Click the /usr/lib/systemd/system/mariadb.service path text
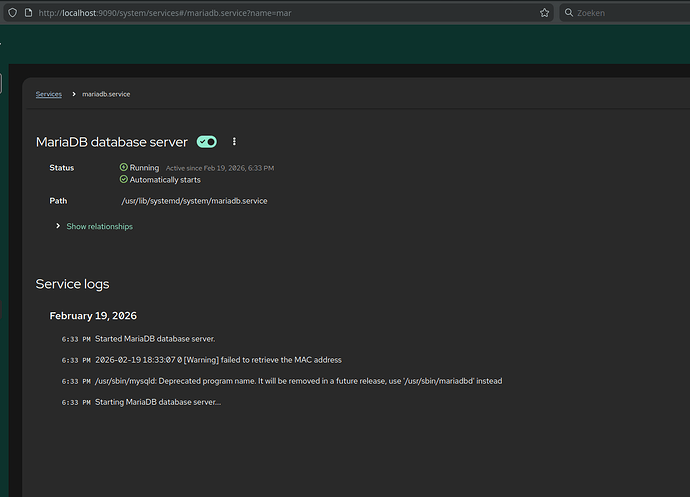Viewport: 690px width, 497px height. (194, 201)
